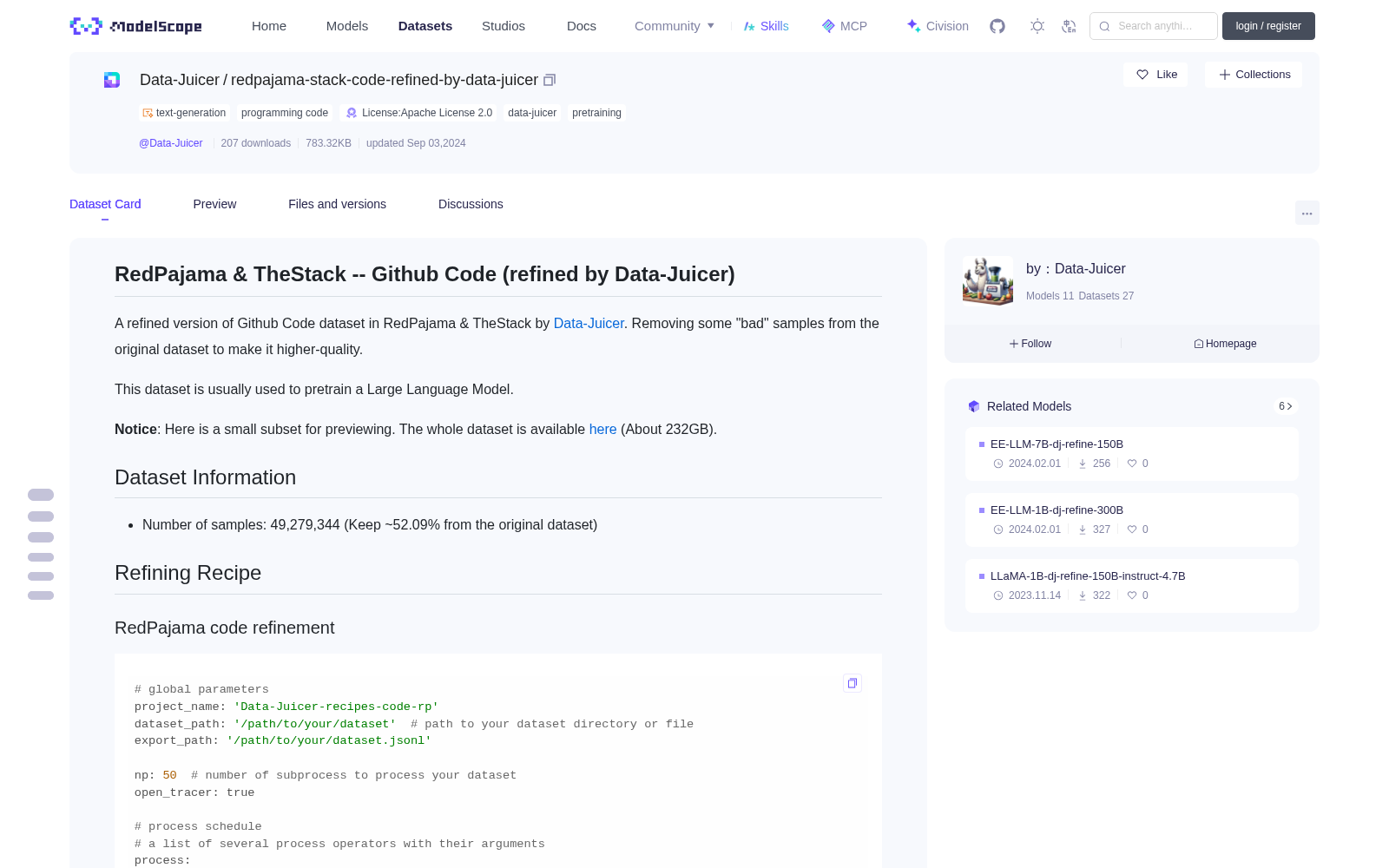Open the GitHub icon in header
Viewport: 1389px width, 868px height.
997,26
